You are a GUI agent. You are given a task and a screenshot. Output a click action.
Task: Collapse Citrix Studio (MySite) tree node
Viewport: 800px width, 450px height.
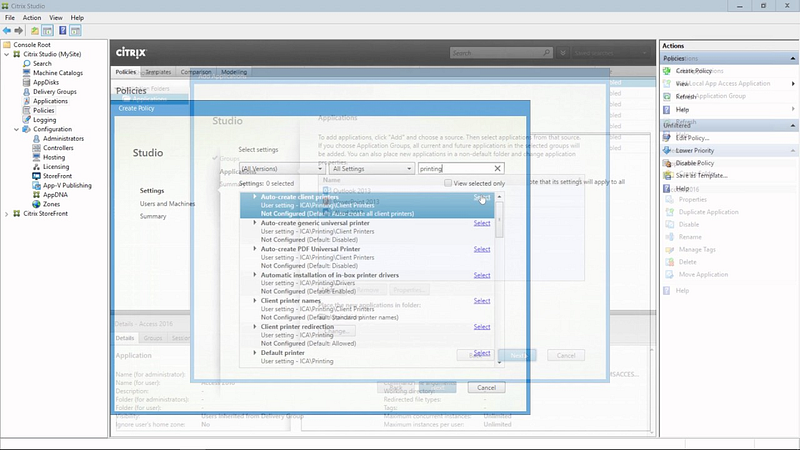pos(7,54)
